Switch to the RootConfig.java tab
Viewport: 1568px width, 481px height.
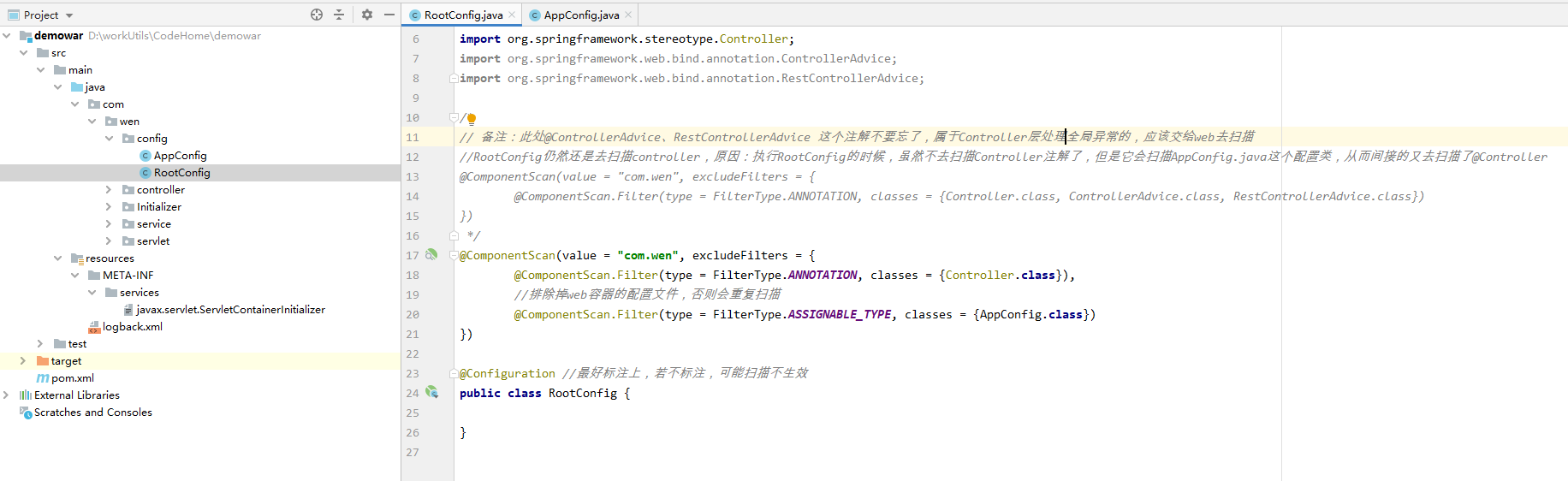click(x=462, y=15)
